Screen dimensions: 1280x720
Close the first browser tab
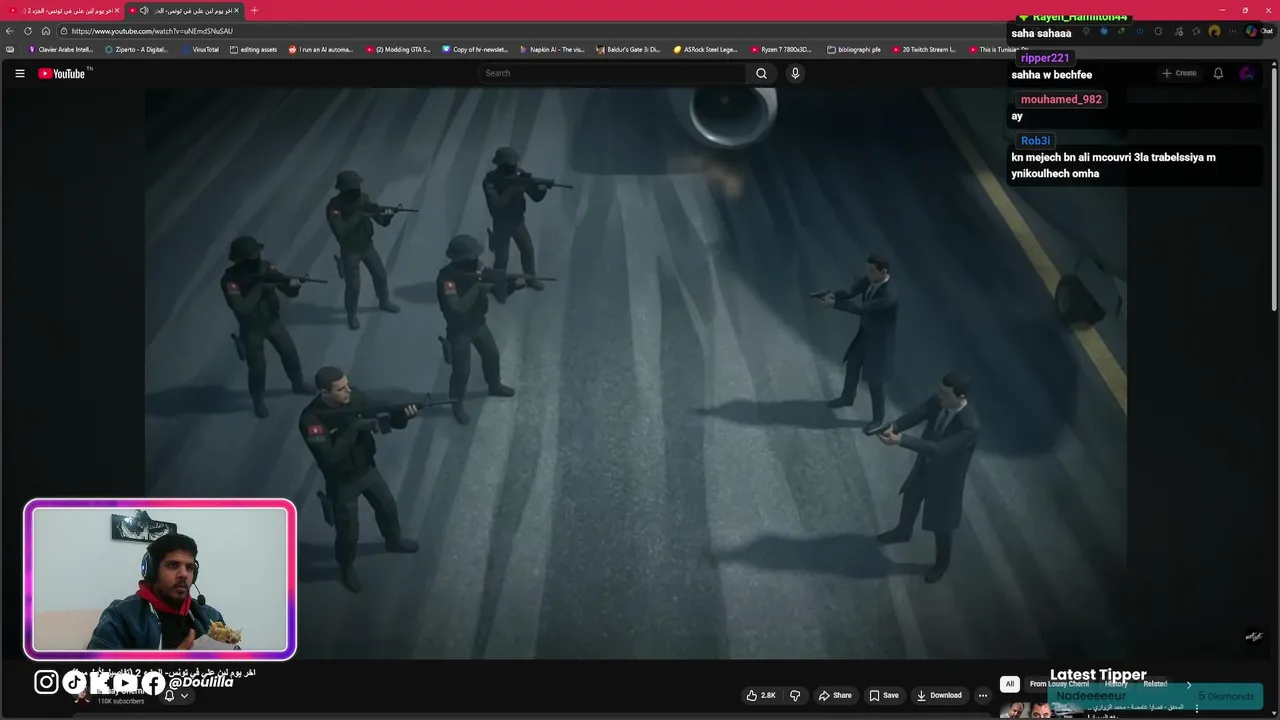click(x=117, y=11)
